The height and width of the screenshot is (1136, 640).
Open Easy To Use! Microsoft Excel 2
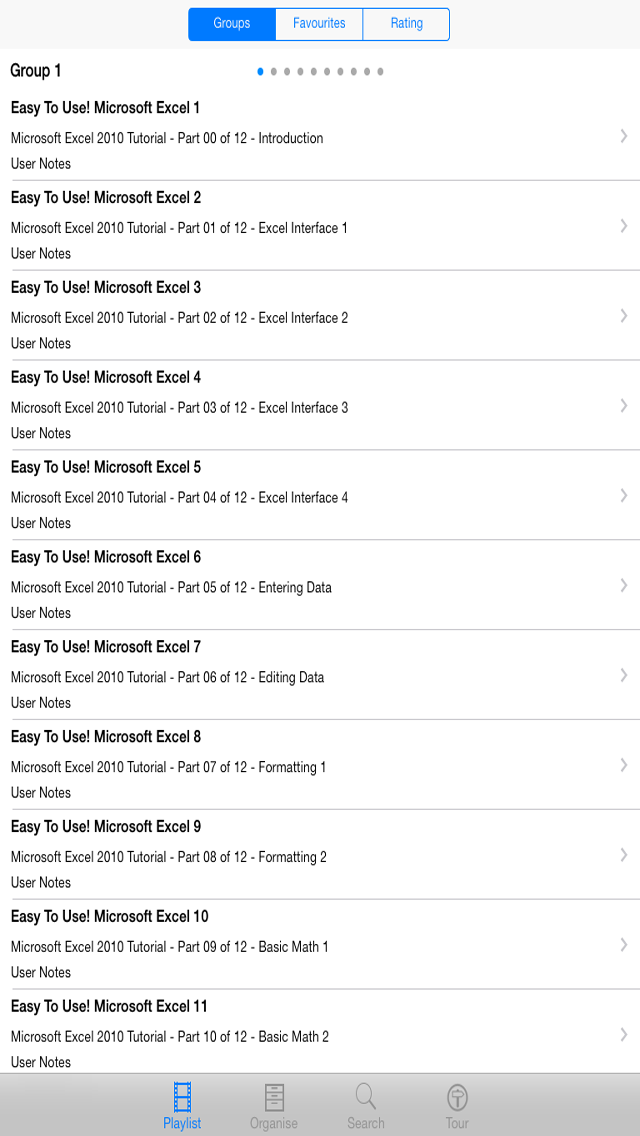[106, 198]
